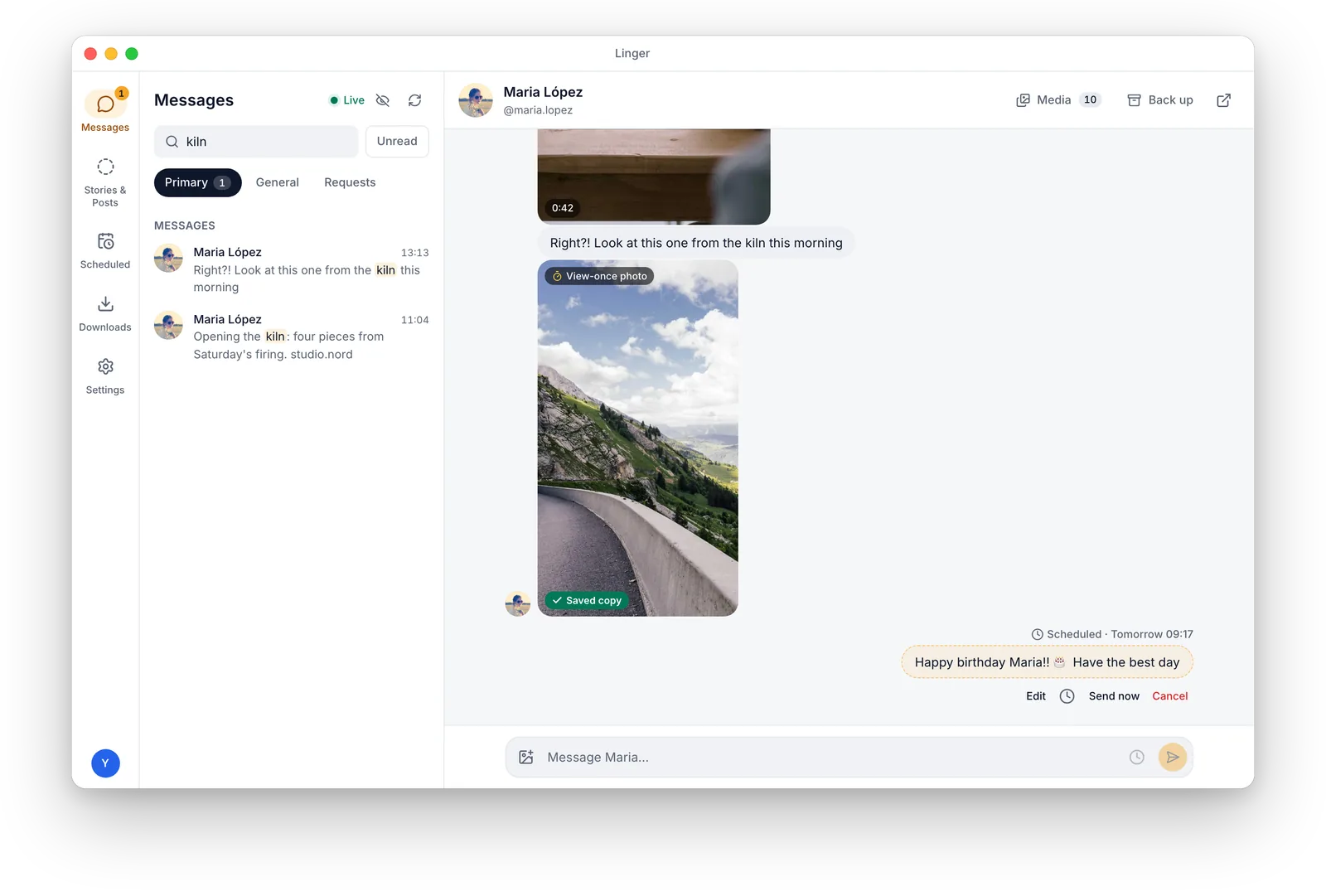1326x896 pixels.
Task: Click Scheduled Tomorrow 09:17 label
Action: pyautogui.click(x=1112, y=635)
